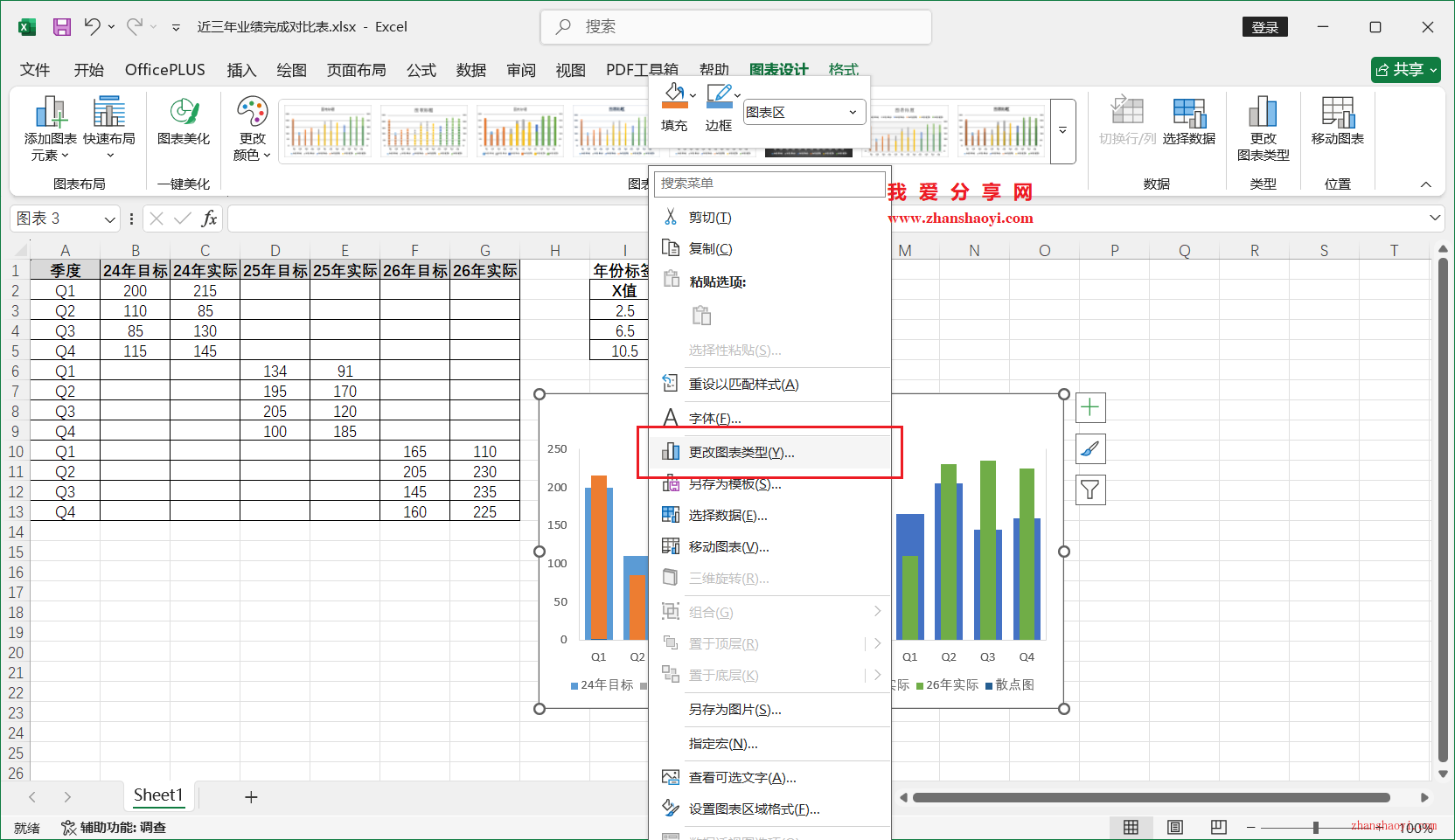Choose Reset to Match Style
This screenshot has height=840, width=1455.
point(769,384)
